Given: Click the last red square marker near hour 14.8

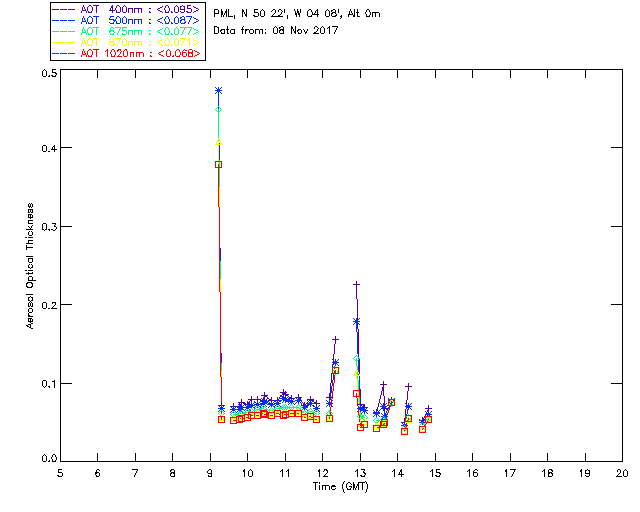Looking at the screenshot, I should 428,419.
